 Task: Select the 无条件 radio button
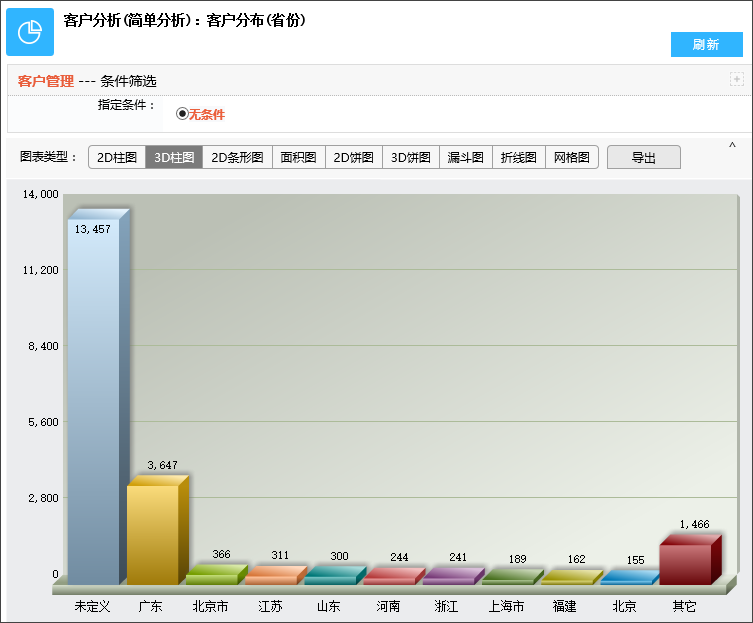tap(182, 114)
